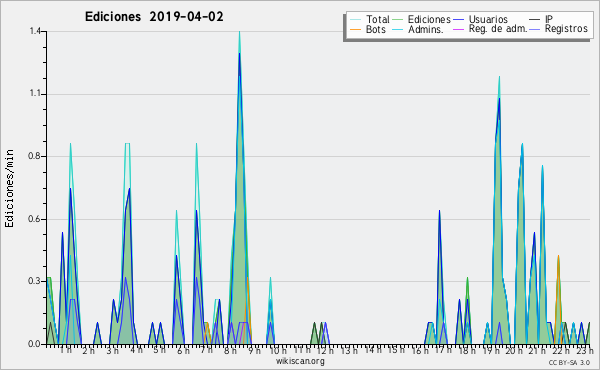Click the Total legend color line
Image resolution: width=600 pixels, height=370 pixels.
[355, 20]
